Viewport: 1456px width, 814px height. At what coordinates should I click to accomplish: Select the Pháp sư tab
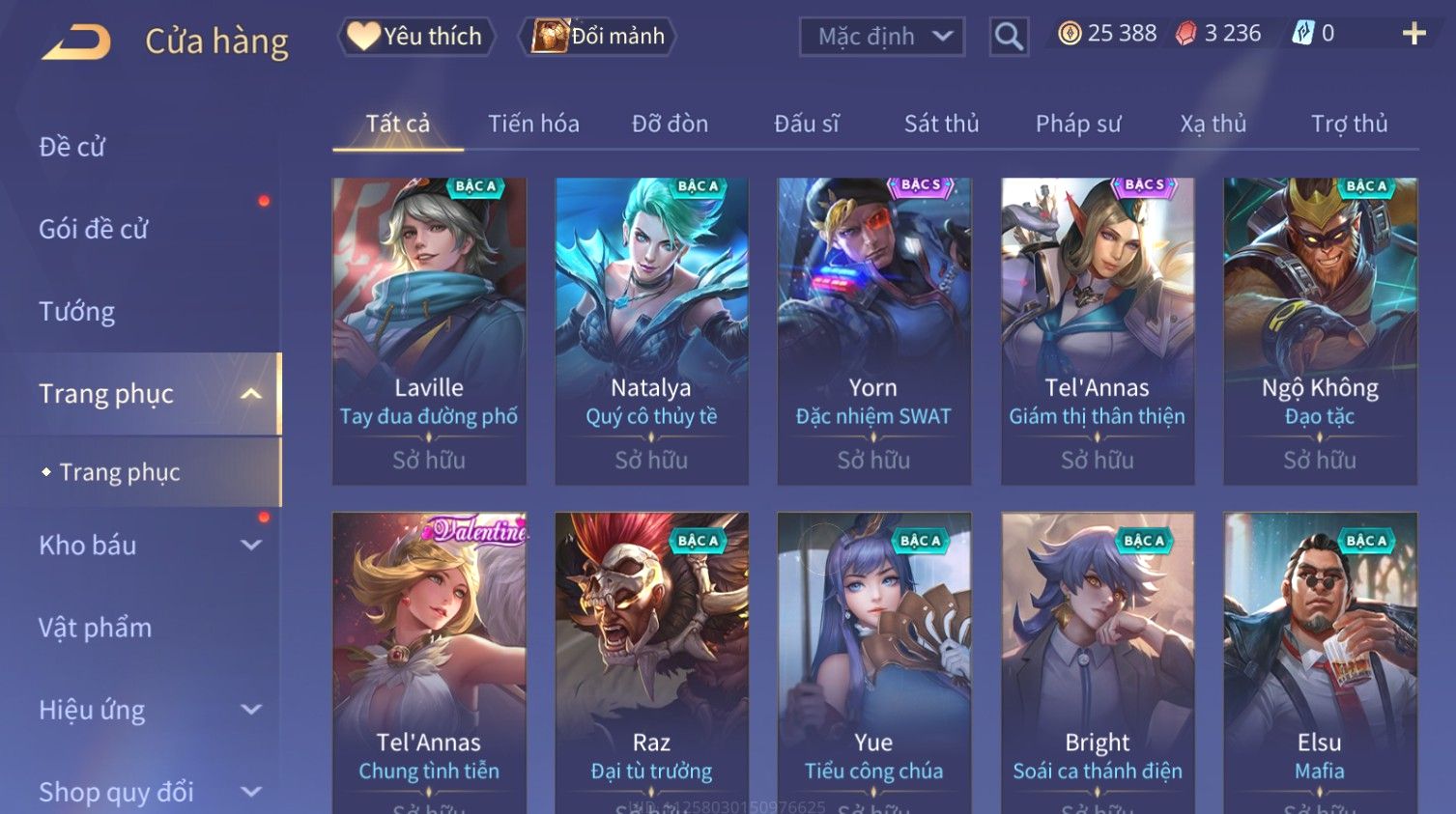click(1078, 124)
